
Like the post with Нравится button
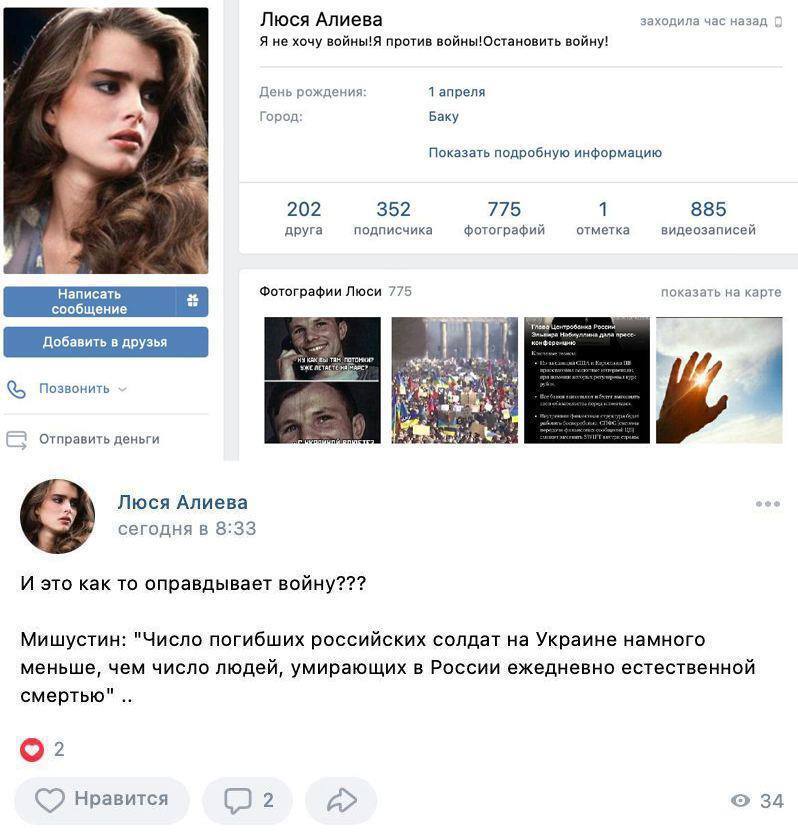click(x=102, y=800)
